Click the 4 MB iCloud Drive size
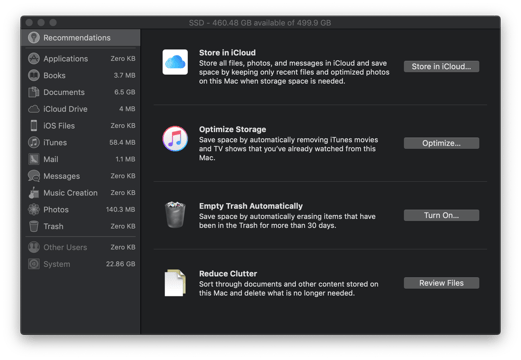521x360 pixels. click(127, 109)
